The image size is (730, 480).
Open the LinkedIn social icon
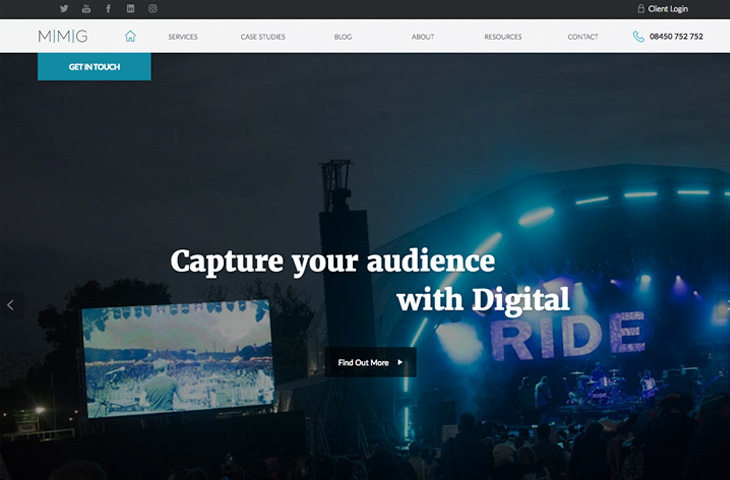tap(130, 8)
